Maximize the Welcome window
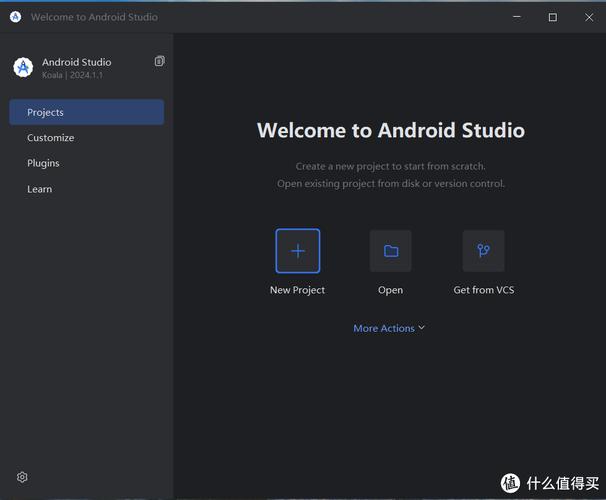The width and height of the screenshot is (606, 500). pos(553,17)
